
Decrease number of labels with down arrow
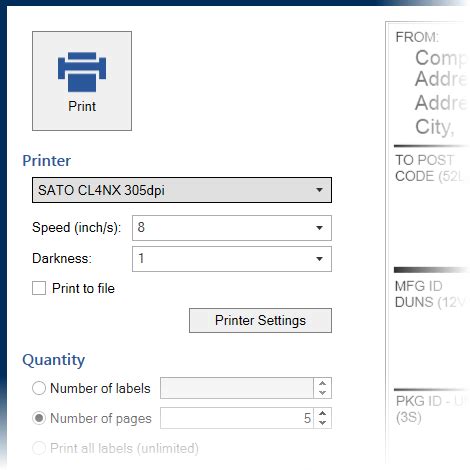[x=322, y=393]
